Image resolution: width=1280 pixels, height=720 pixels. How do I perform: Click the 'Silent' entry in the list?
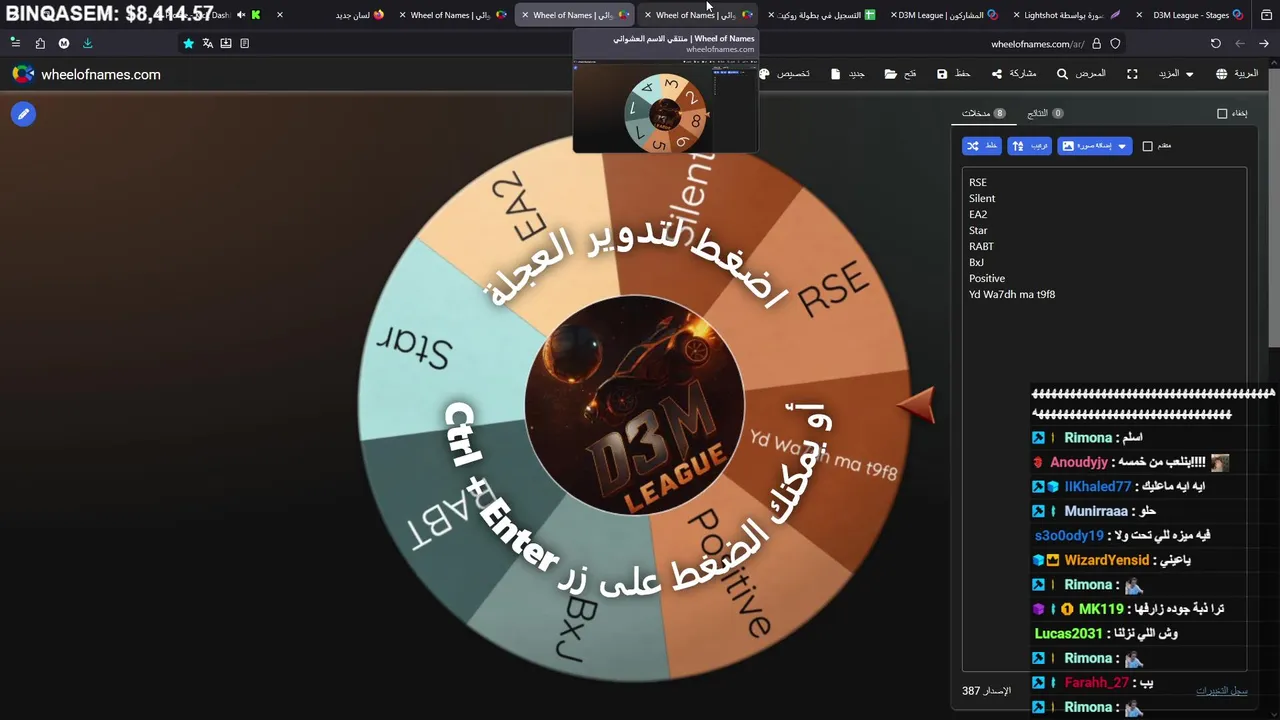982,198
